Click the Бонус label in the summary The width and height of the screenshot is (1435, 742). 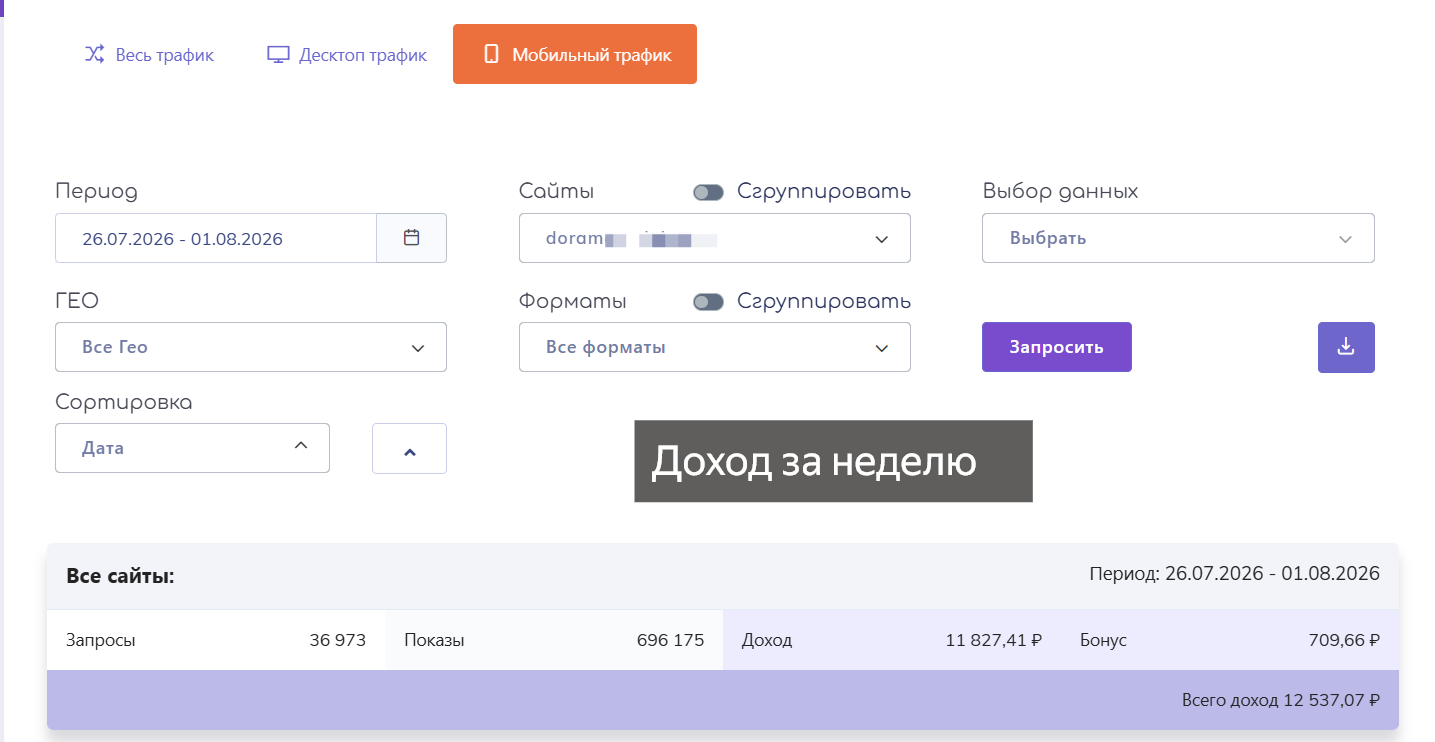(1103, 640)
